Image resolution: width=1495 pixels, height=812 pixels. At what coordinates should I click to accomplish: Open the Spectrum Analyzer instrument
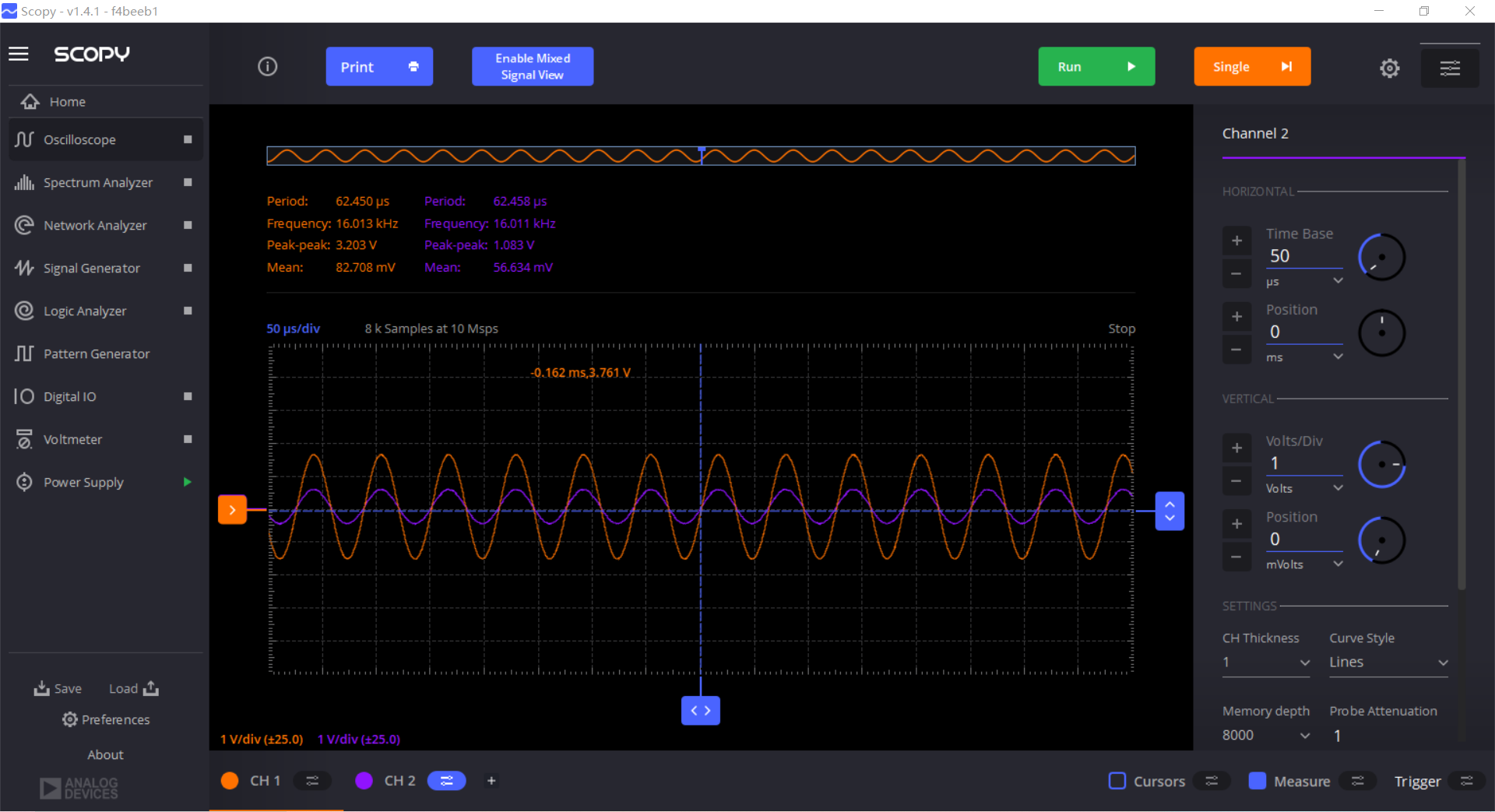click(97, 183)
